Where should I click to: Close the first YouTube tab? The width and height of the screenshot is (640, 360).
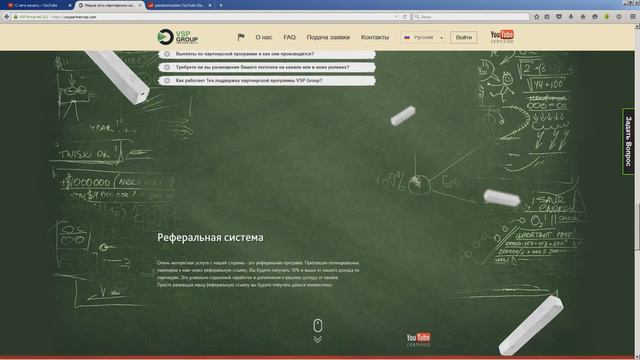(x=70, y=5)
